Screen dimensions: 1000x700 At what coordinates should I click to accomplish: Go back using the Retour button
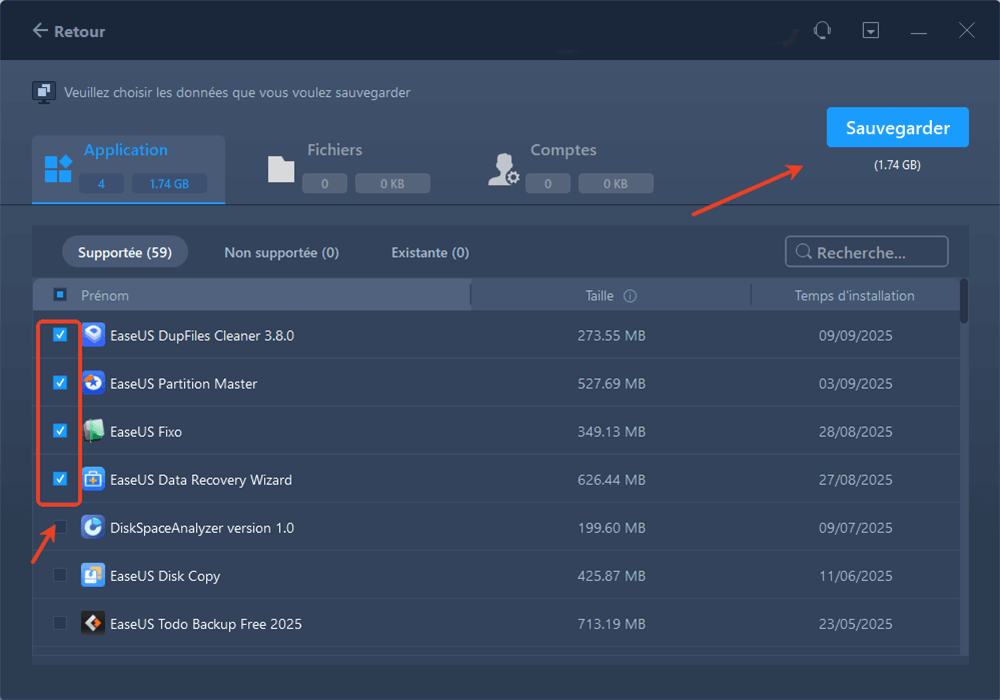(69, 31)
